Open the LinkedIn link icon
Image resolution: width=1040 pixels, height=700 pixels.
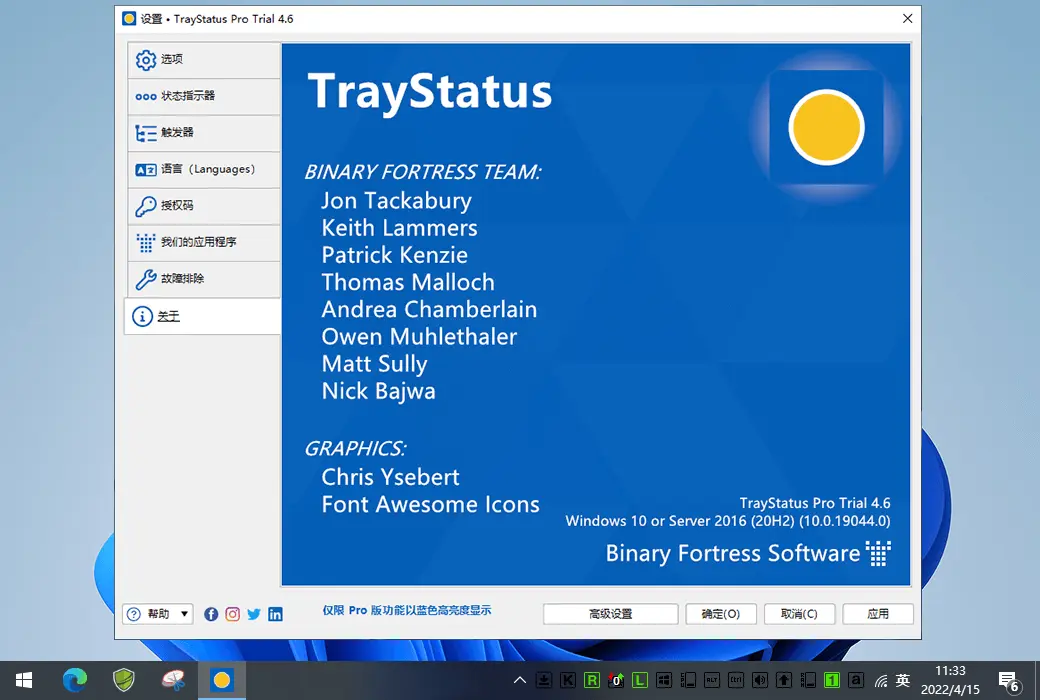[275, 614]
